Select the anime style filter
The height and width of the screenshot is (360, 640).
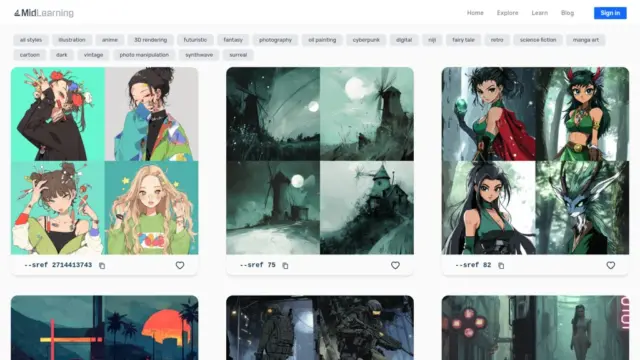coord(110,40)
